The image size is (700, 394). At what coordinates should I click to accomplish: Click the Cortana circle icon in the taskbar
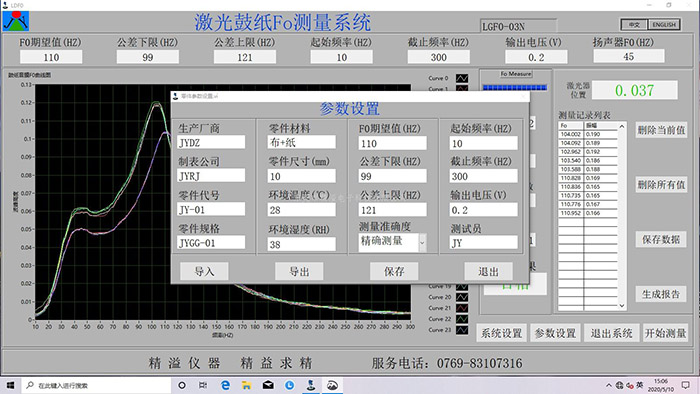[x=182, y=385]
